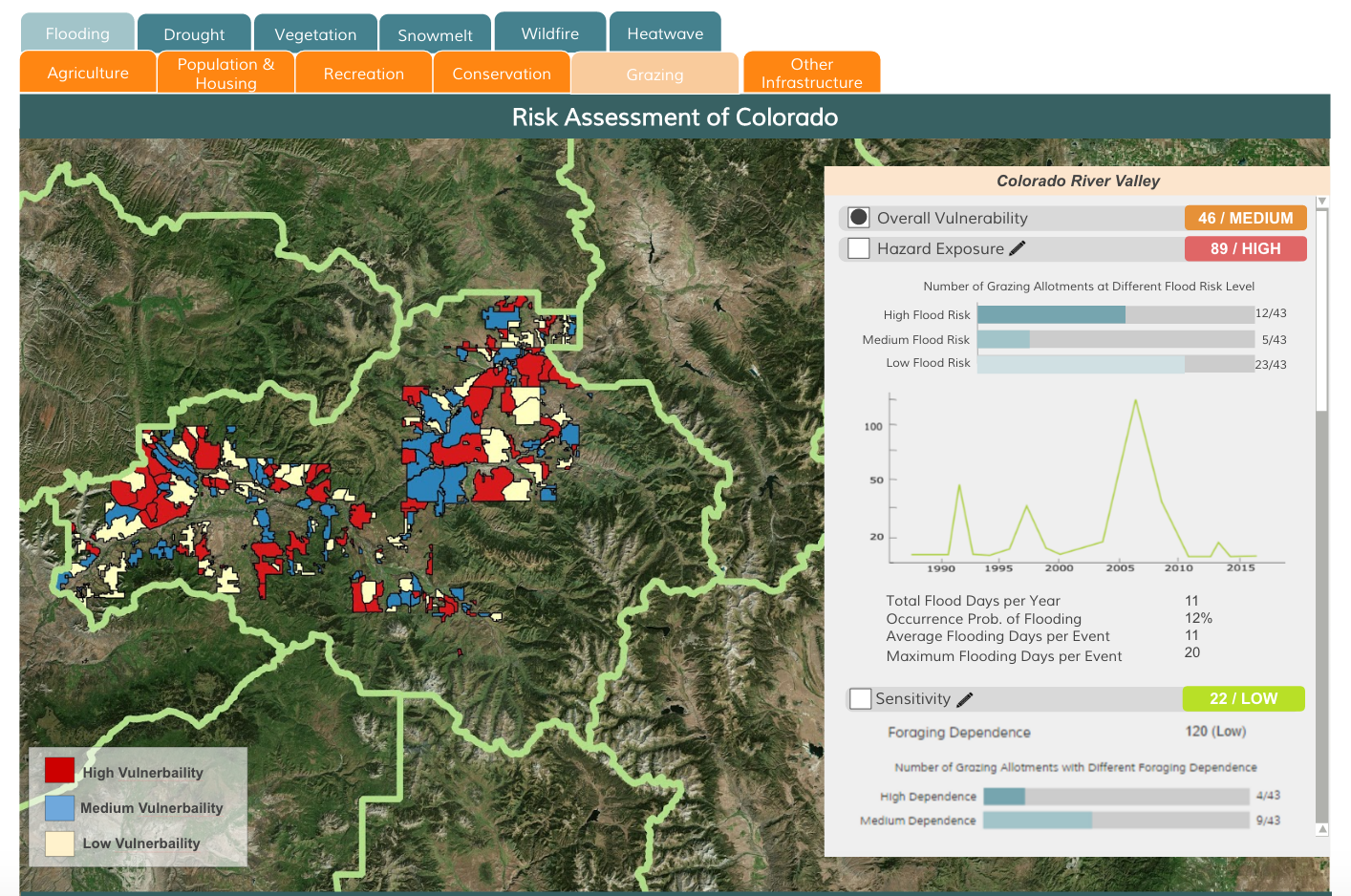Click the 4/43 high dependence count

tap(1268, 795)
